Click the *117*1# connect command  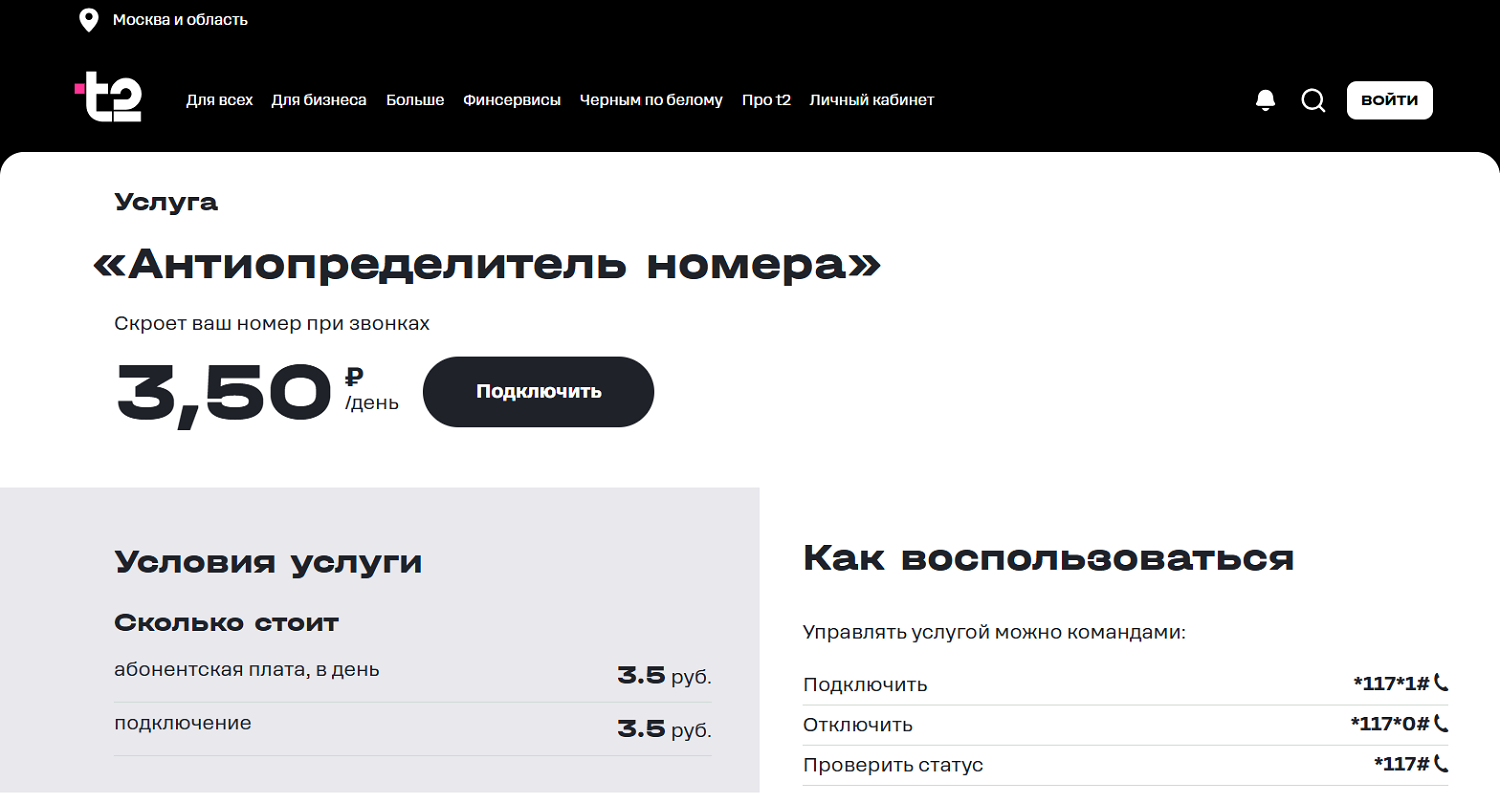[1391, 684]
